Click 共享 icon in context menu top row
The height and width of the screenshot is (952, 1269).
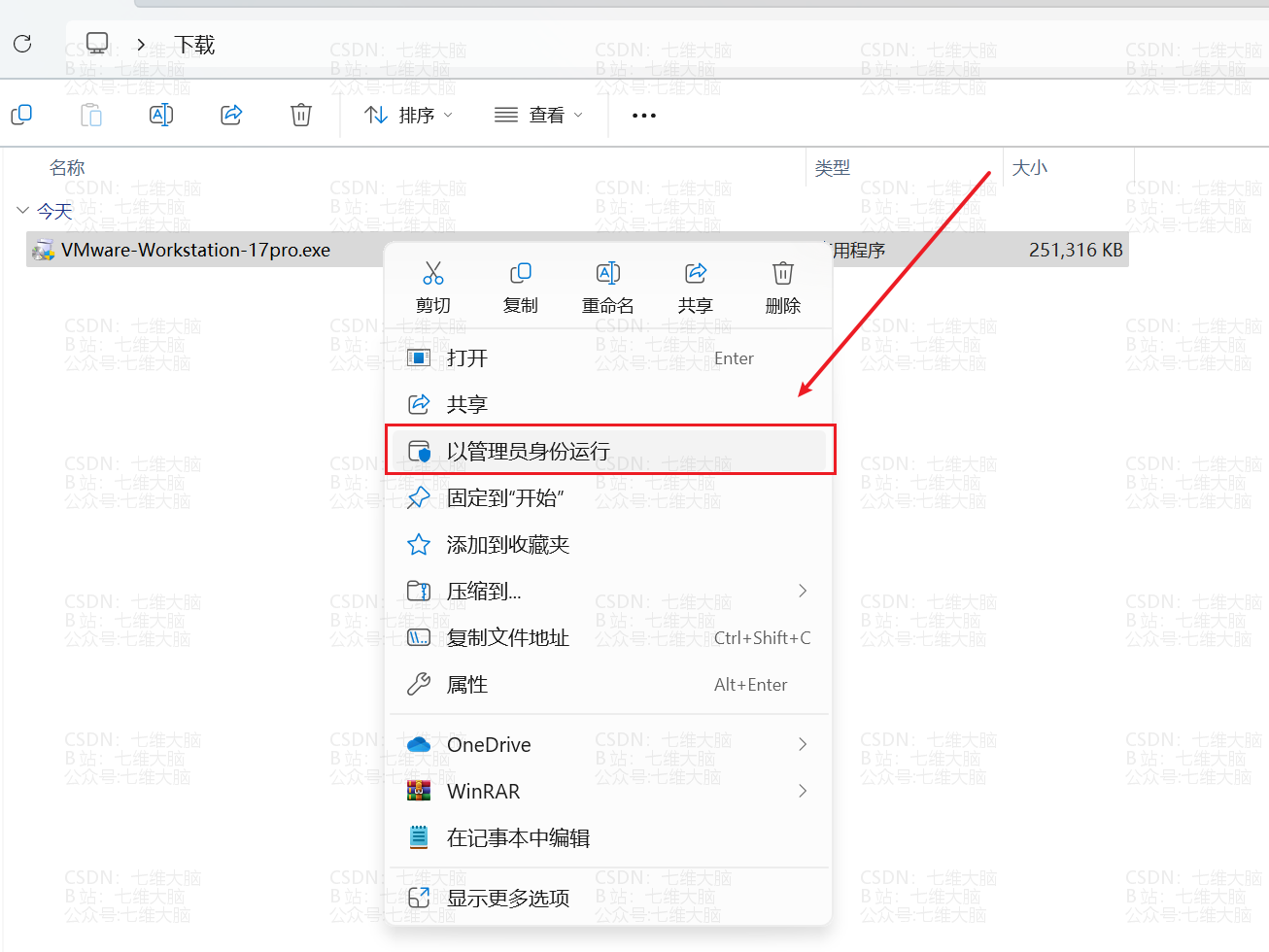tap(696, 288)
